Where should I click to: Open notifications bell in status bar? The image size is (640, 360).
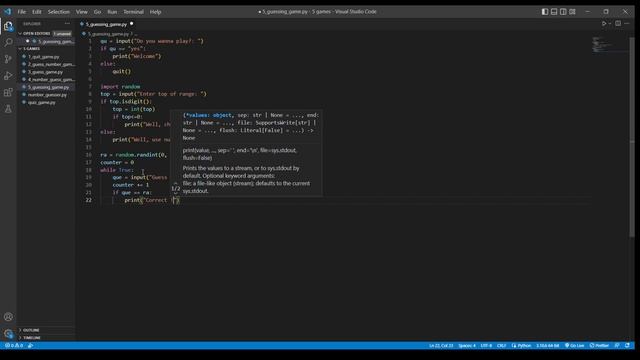(x=627, y=345)
